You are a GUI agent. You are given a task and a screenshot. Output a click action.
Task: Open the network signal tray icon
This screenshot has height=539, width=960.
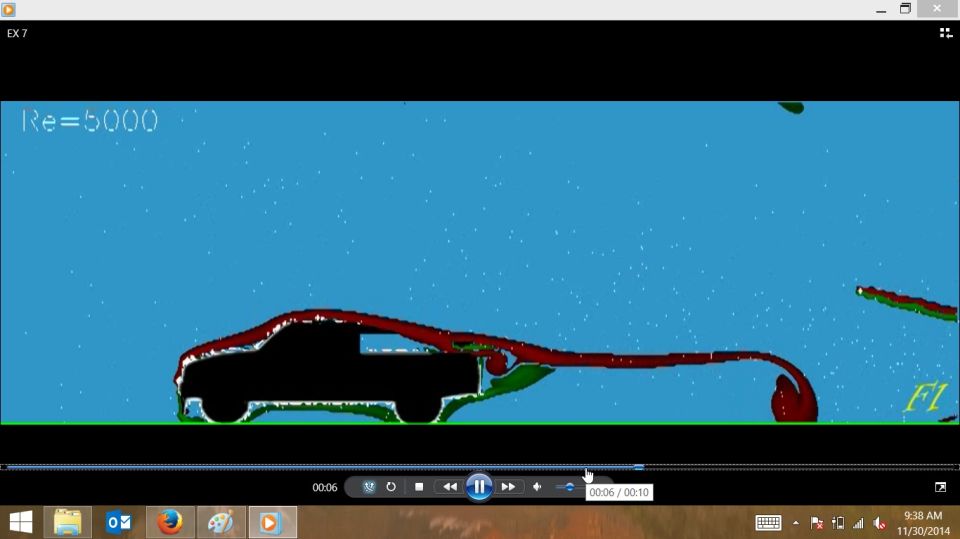(858, 523)
